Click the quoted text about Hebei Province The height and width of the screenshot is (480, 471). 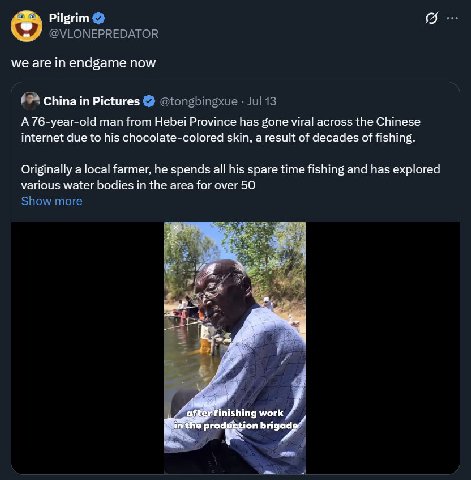pyautogui.click(x=220, y=130)
